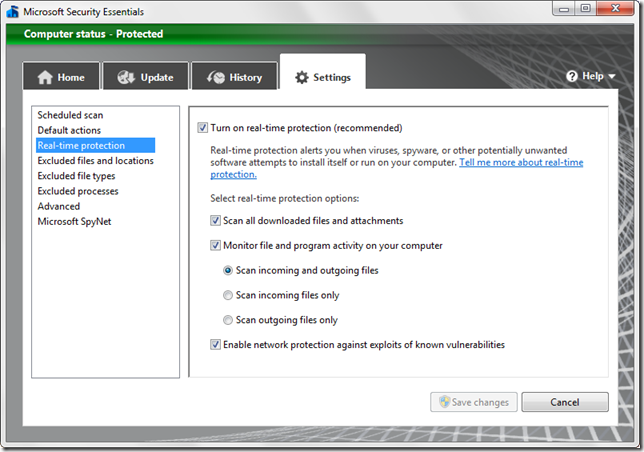Expand the Help dropdown arrow
This screenshot has width=644, height=452.
(x=612, y=76)
